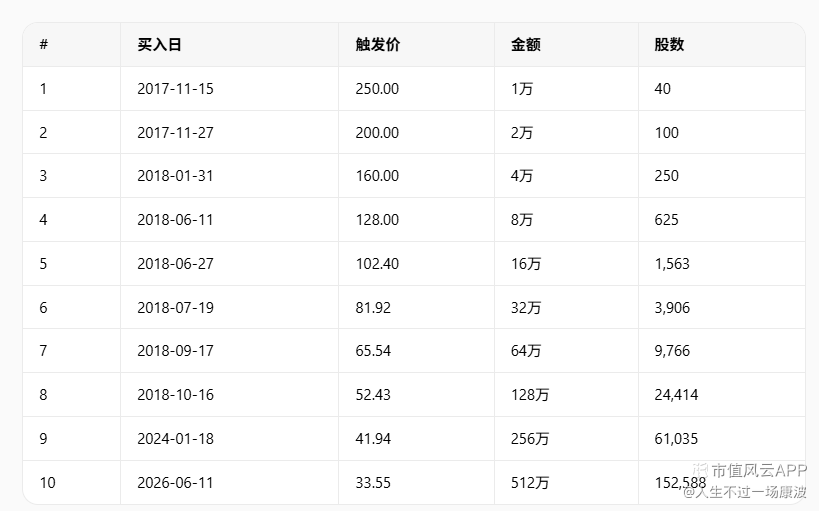
Task: Select the shares cell showing 625
Action: point(666,219)
